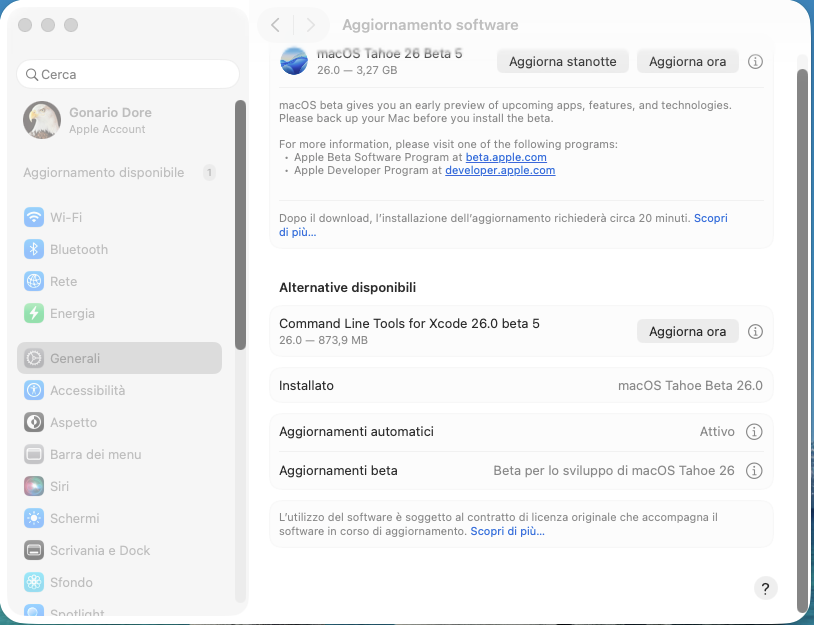Click macOS Tahoe 26 Beta 5 icon

(x=294, y=61)
